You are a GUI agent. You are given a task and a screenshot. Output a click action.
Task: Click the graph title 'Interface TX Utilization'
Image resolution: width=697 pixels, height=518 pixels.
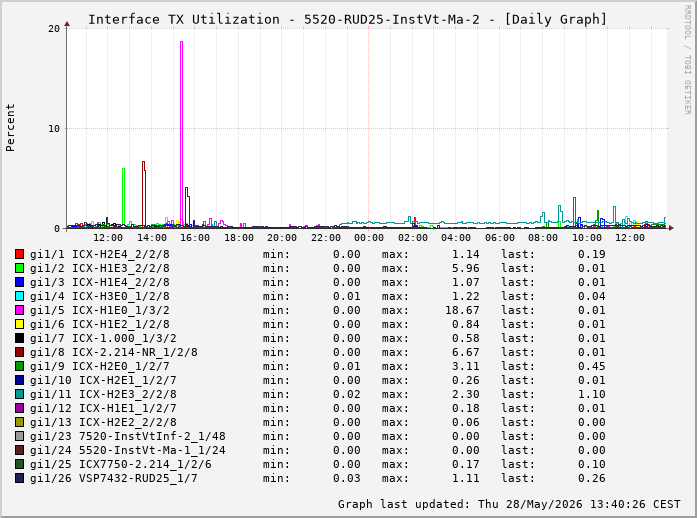coord(184,20)
